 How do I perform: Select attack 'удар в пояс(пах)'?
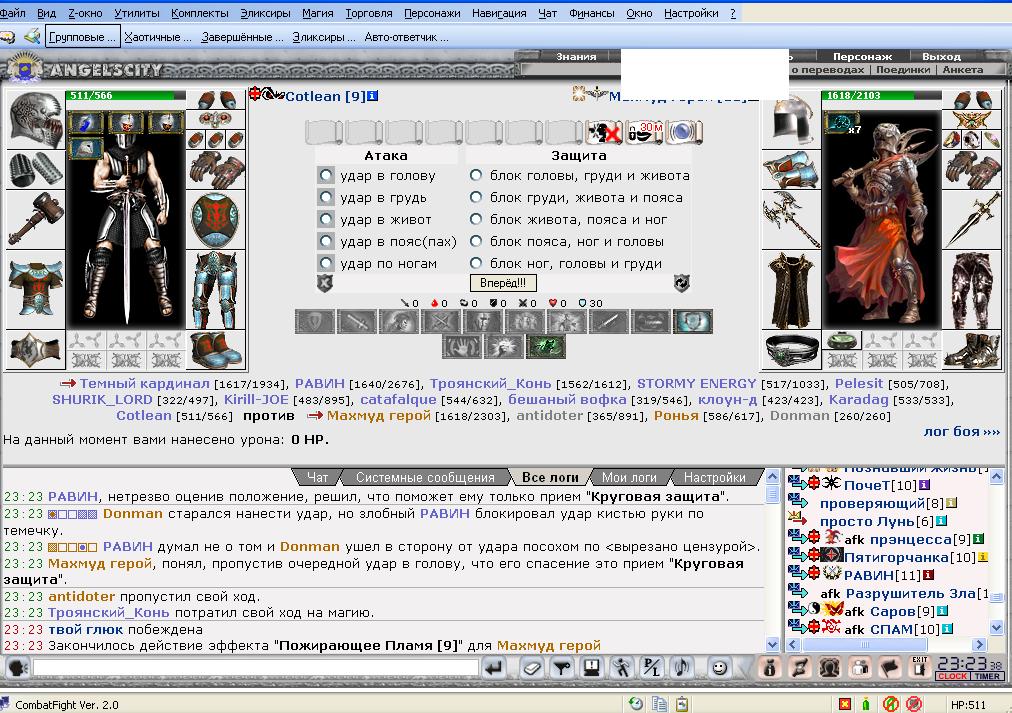(x=326, y=241)
